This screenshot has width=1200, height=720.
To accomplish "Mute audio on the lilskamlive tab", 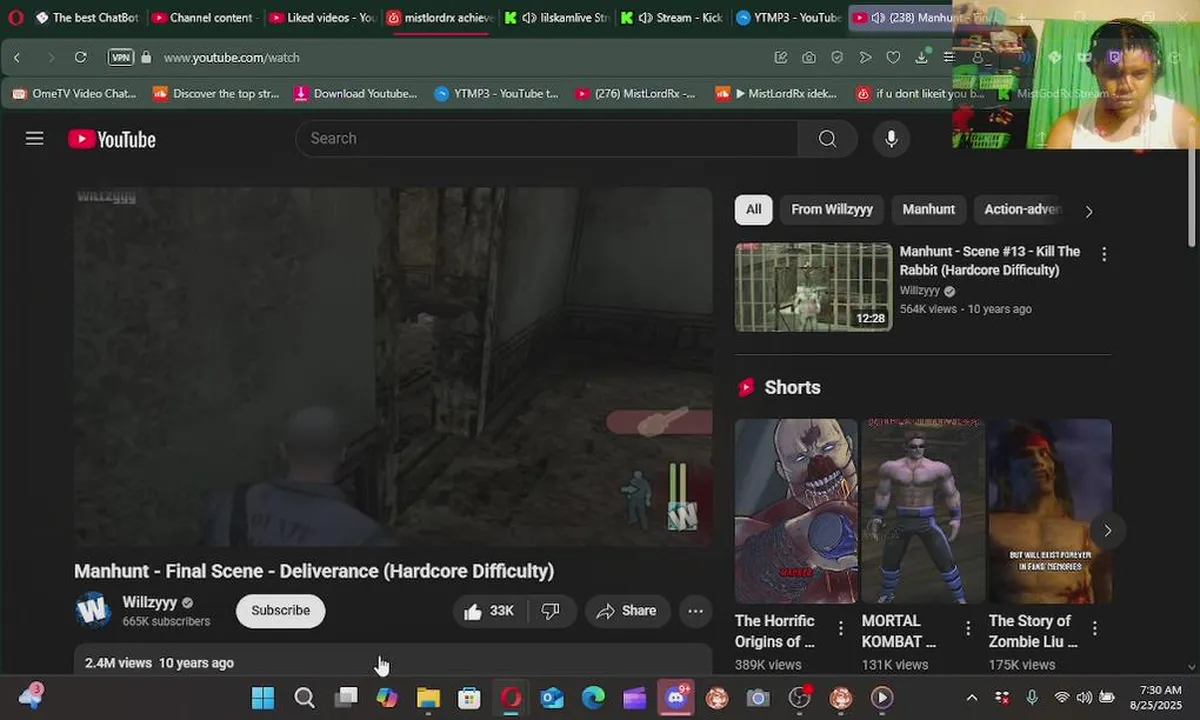I will click(x=530, y=18).
